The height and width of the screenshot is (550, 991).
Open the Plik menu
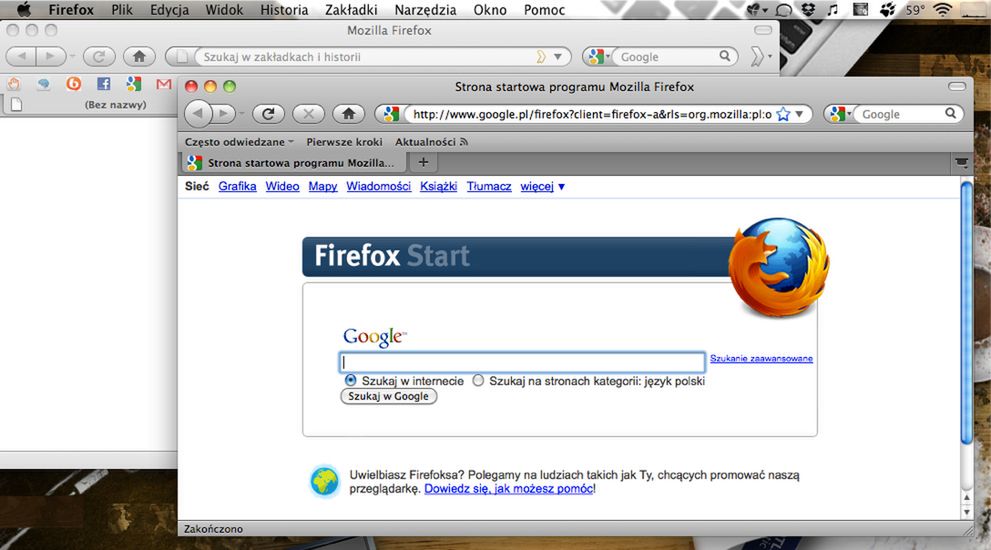(x=122, y=9)
